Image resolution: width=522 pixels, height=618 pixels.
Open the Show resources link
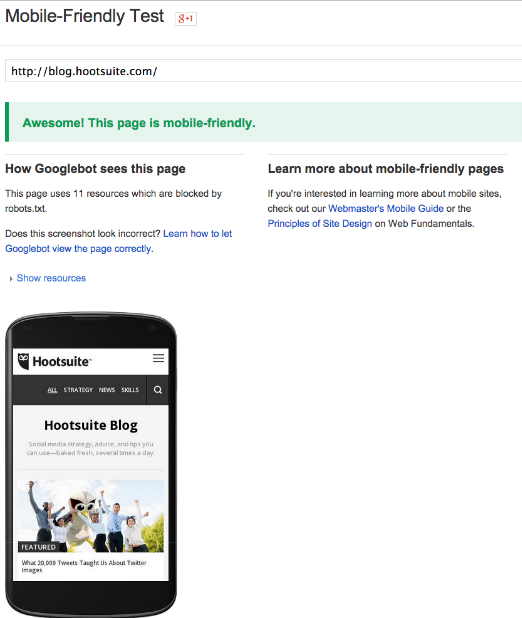pyautogui.click(x=51, y=278)
